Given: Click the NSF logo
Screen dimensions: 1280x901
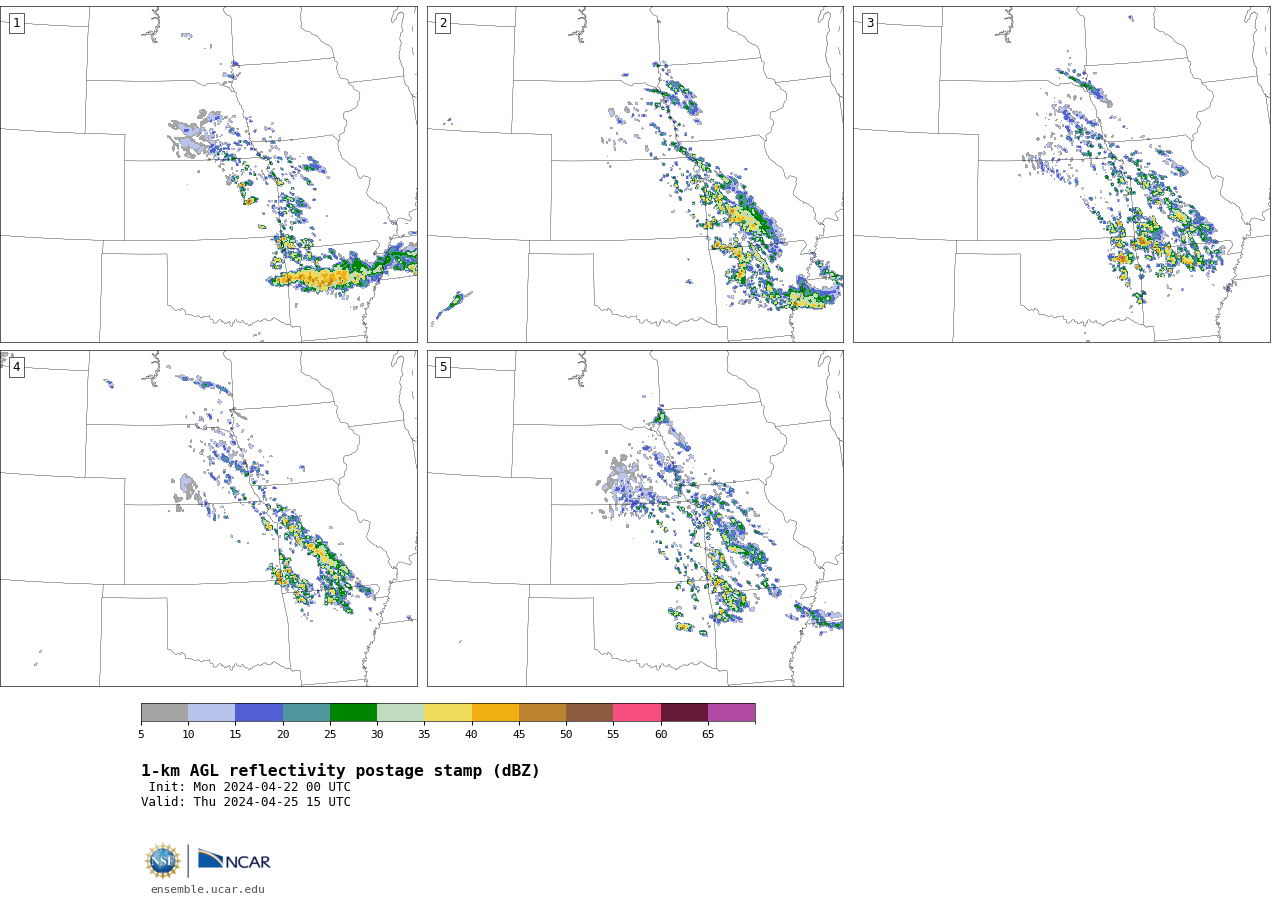Looking at the screenshot, I should click(x=163, y=861).
